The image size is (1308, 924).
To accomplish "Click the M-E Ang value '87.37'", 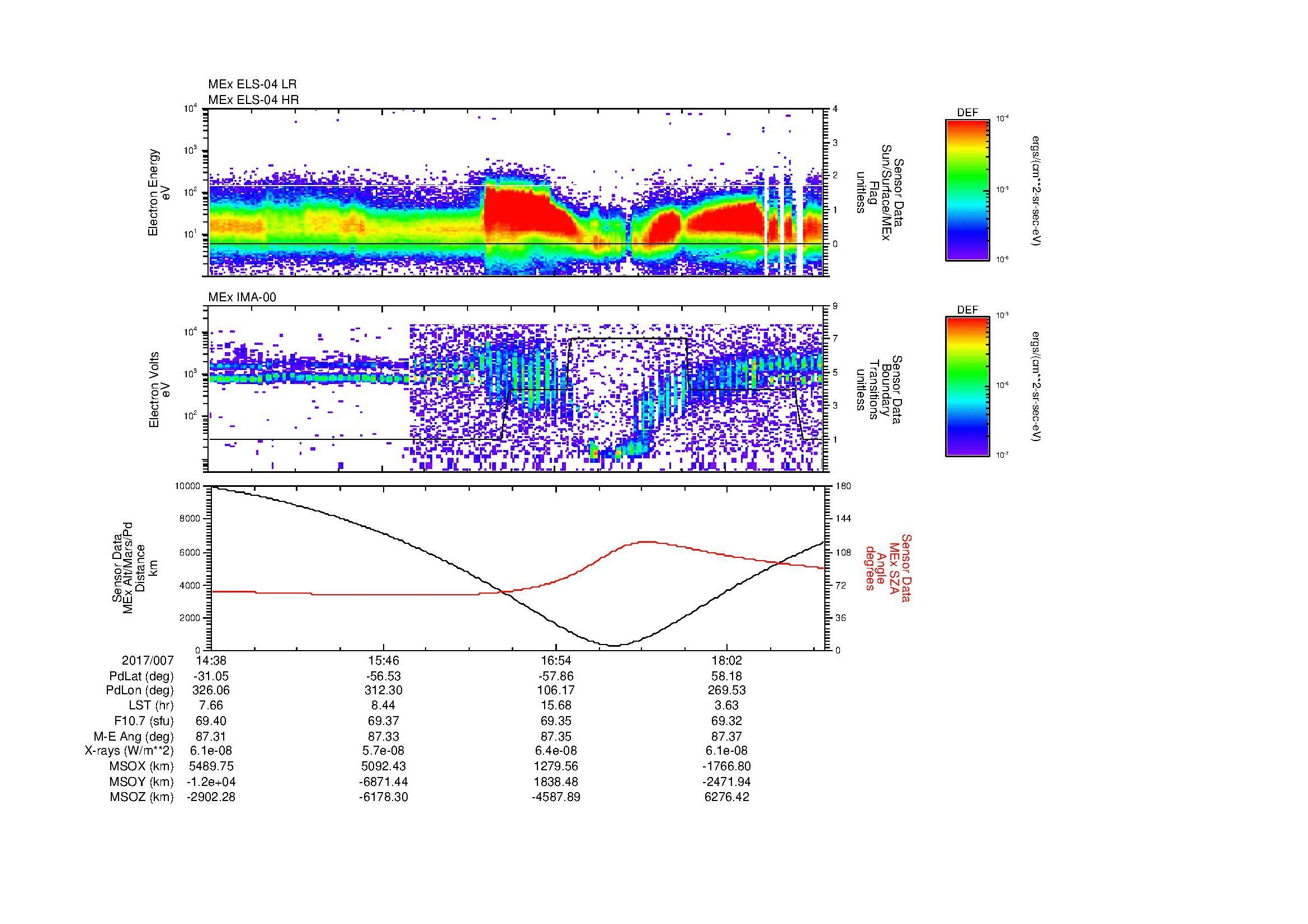I will [727, 736].
